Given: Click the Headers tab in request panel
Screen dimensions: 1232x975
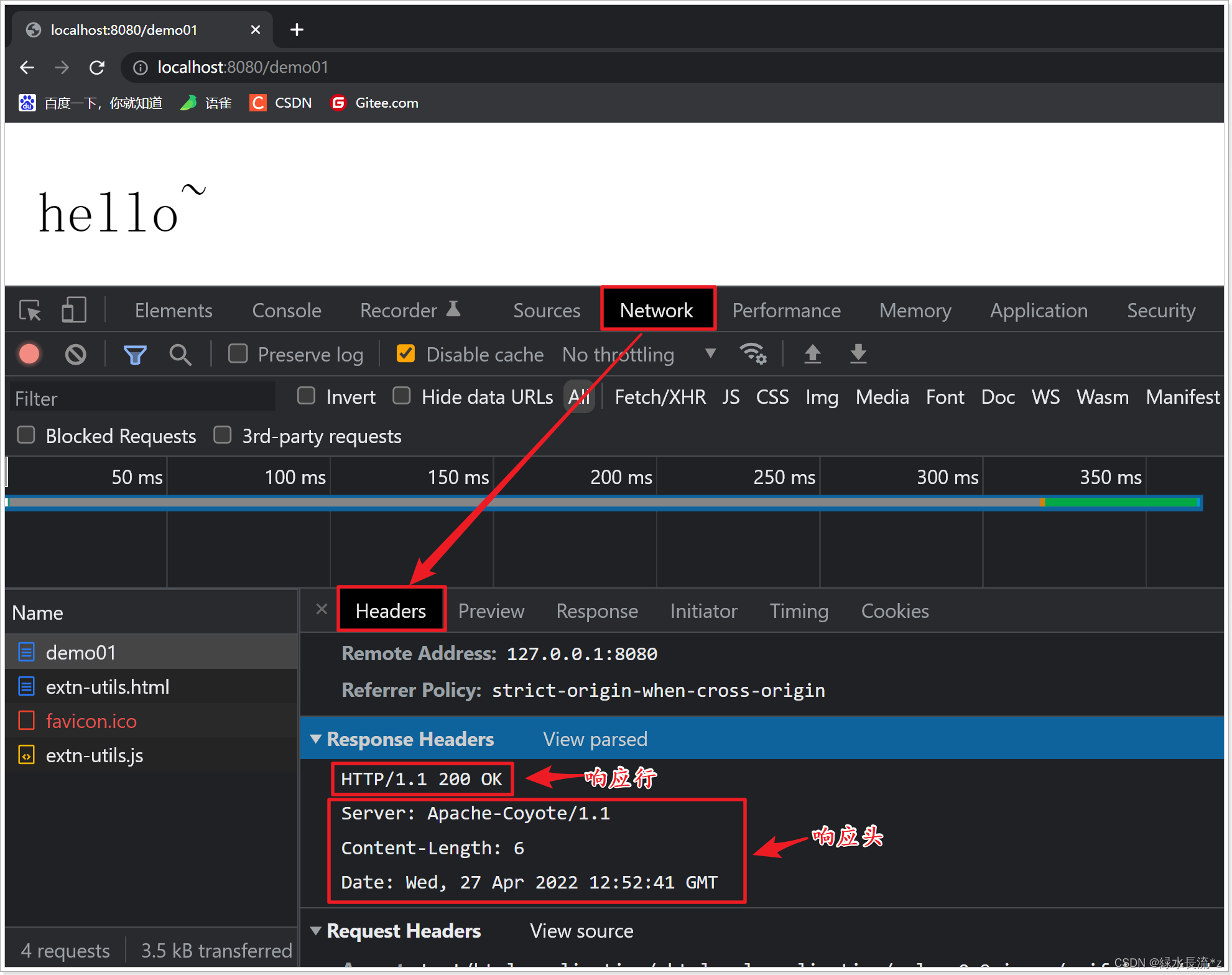Looking at the screenshot, I should [x=390, y=610].
